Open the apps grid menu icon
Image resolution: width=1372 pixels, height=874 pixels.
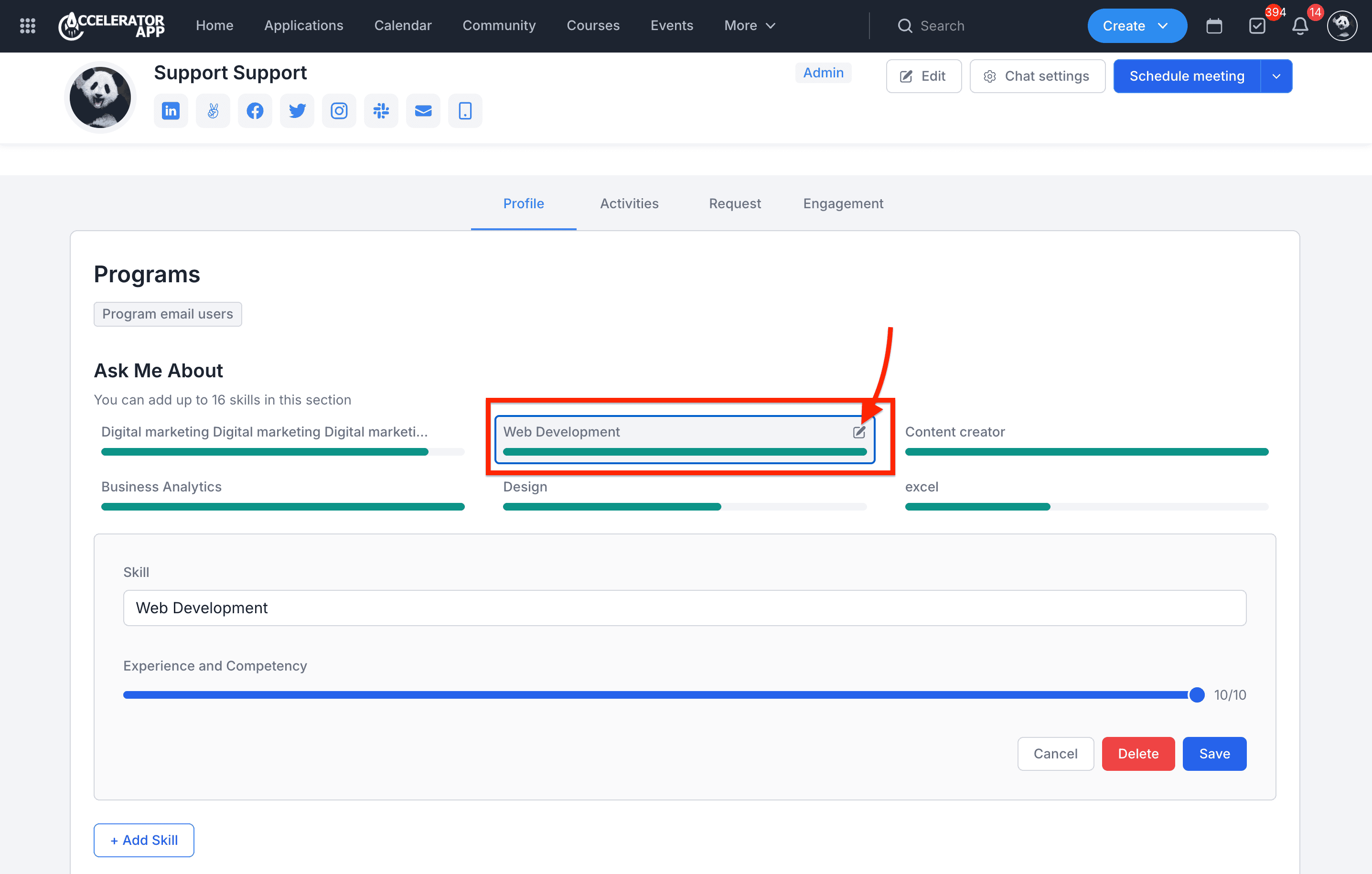[27, 26]
